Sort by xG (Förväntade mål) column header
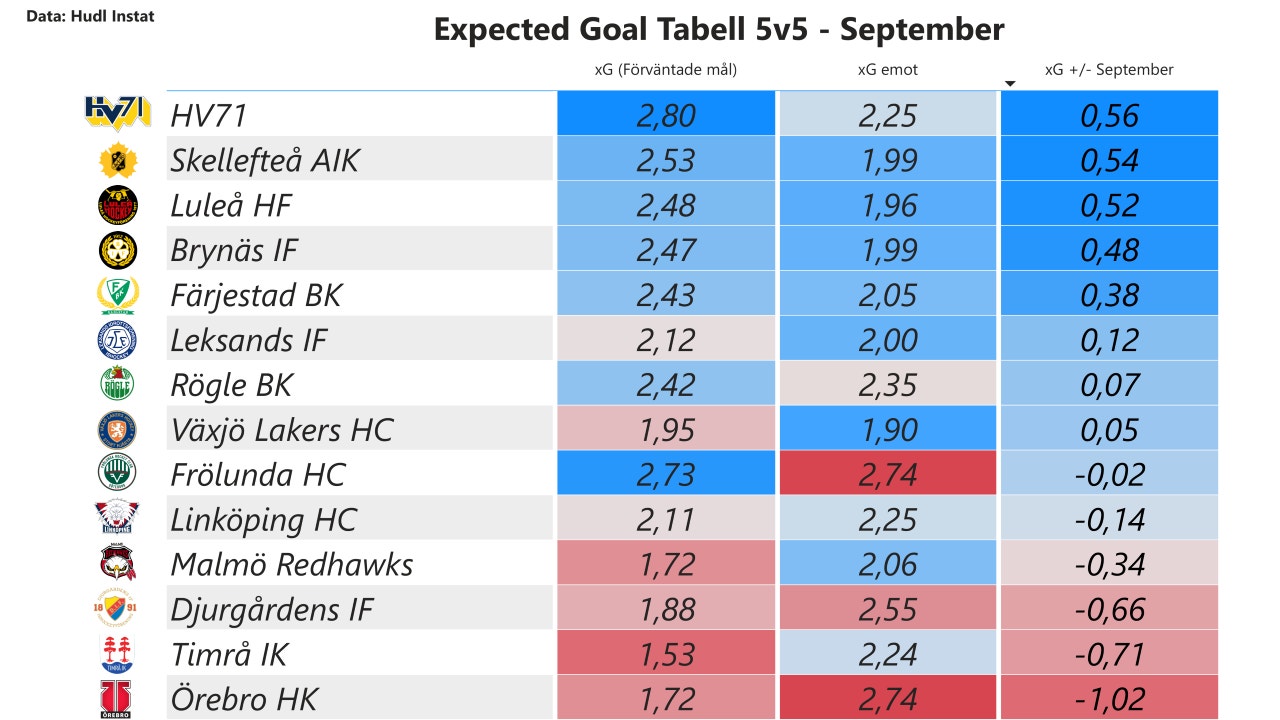Viewport: 1280px width, 720px height. 665,70
